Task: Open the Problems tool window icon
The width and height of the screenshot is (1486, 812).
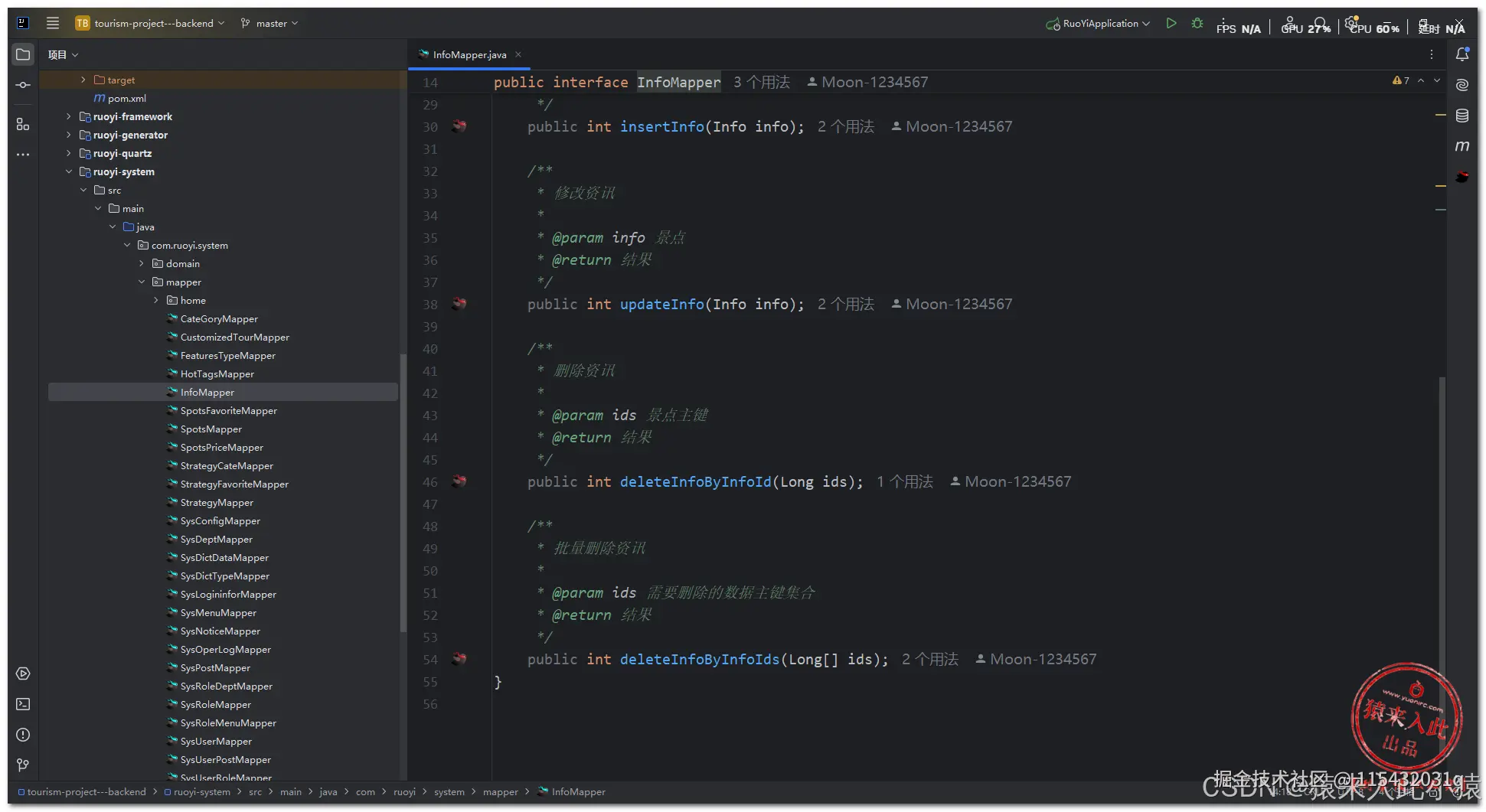Action: (23, 735)
